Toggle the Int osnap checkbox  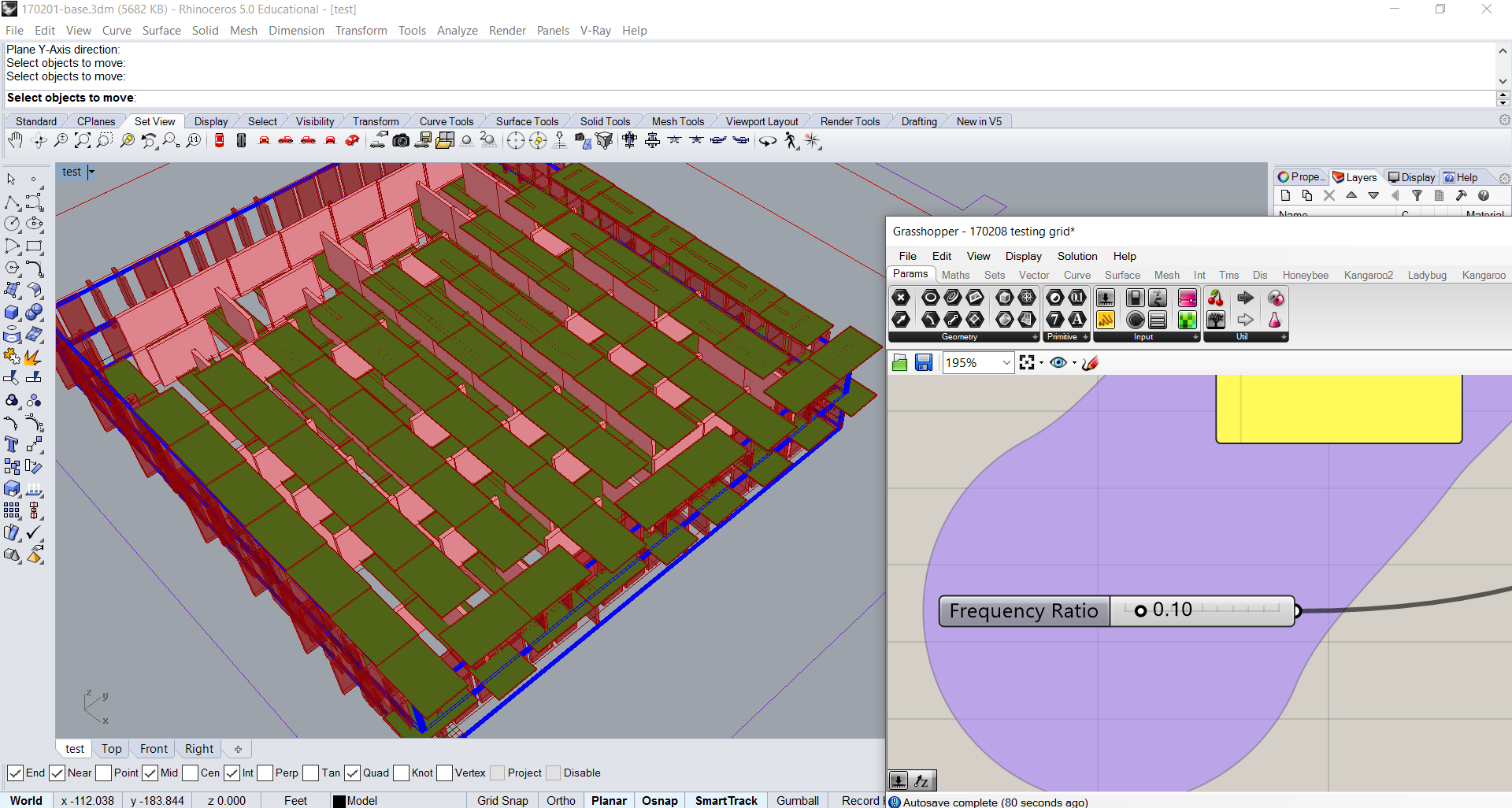pos(232,773)
